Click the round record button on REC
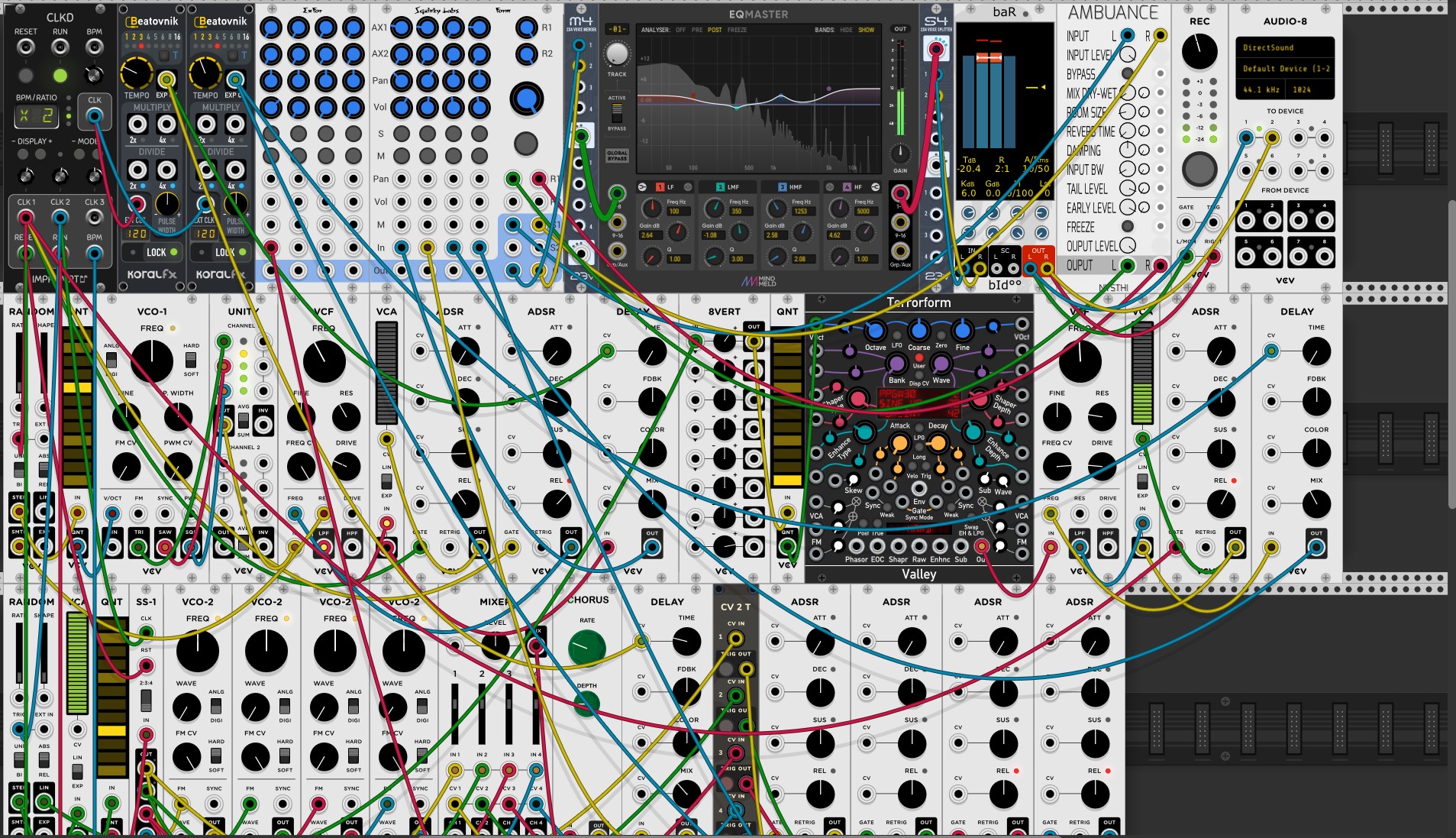The height and width of the screenshot is (838, 1456). tap(1199, 169)
